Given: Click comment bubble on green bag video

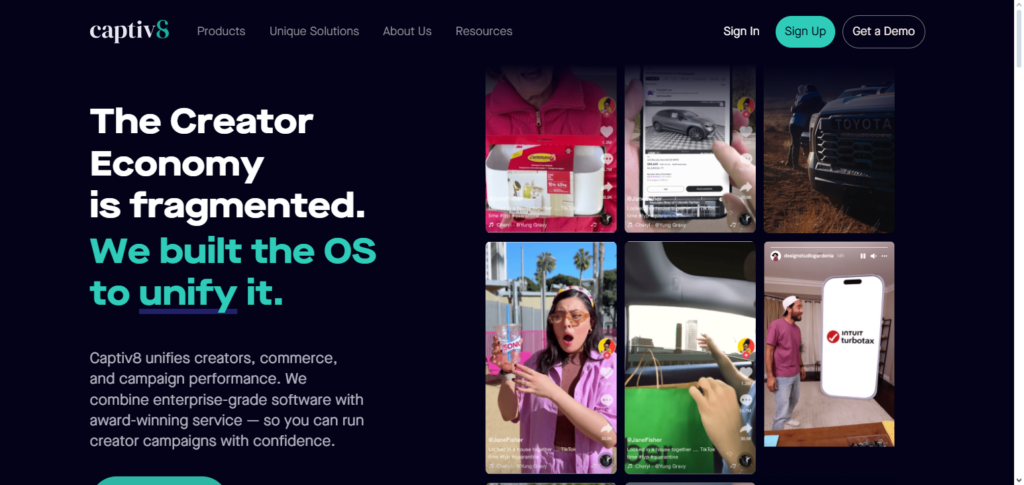Looking at the screenshot, I should [746, 400].
